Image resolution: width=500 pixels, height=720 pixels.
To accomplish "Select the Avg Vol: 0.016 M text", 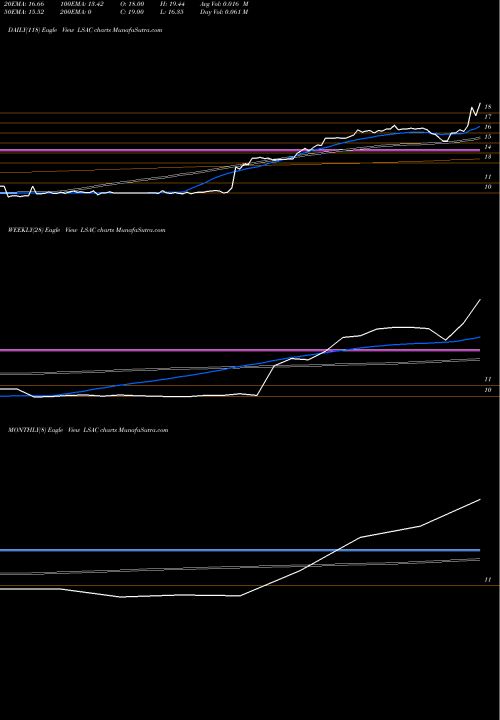I will [224, 4].
